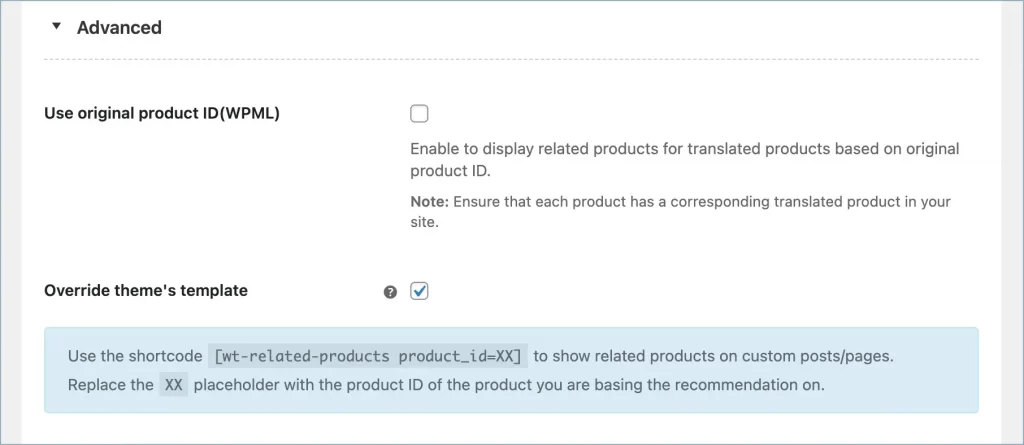Screen dimensions: 1024x445
Task: Collapse the Advanced section triangle
Action: point(56,27)
